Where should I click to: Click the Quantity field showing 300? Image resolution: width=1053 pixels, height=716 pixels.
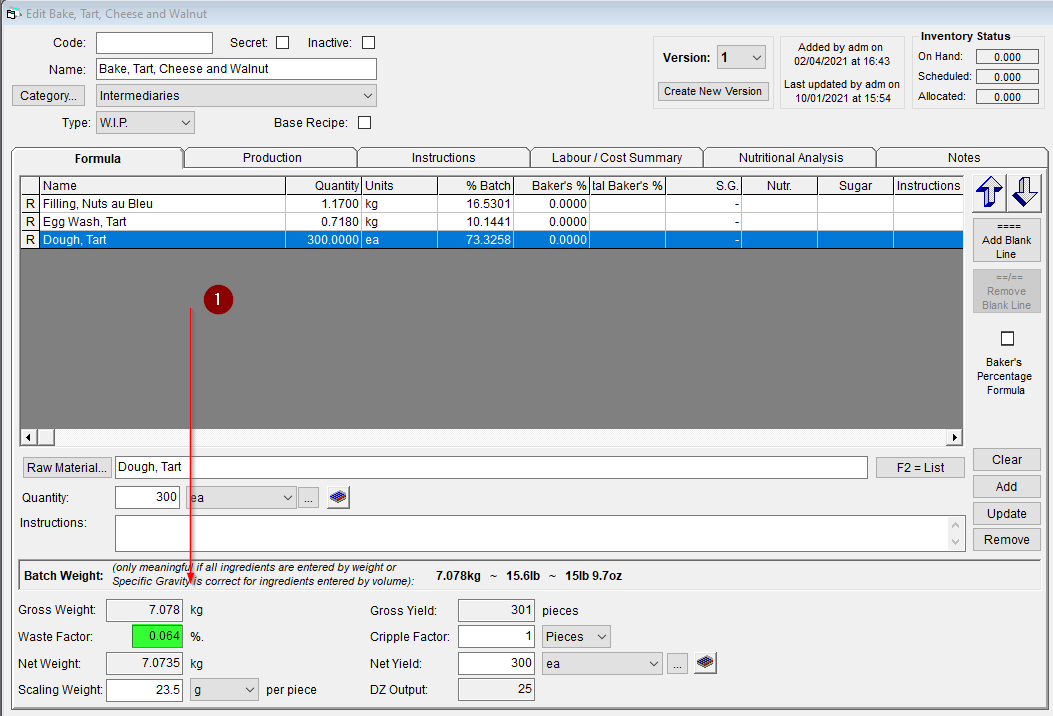point(147,497)
